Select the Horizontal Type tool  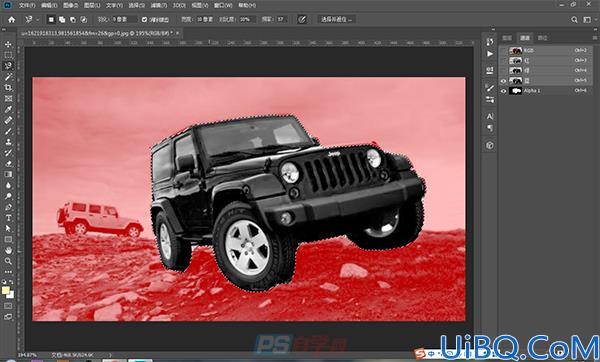pos(8,218)
